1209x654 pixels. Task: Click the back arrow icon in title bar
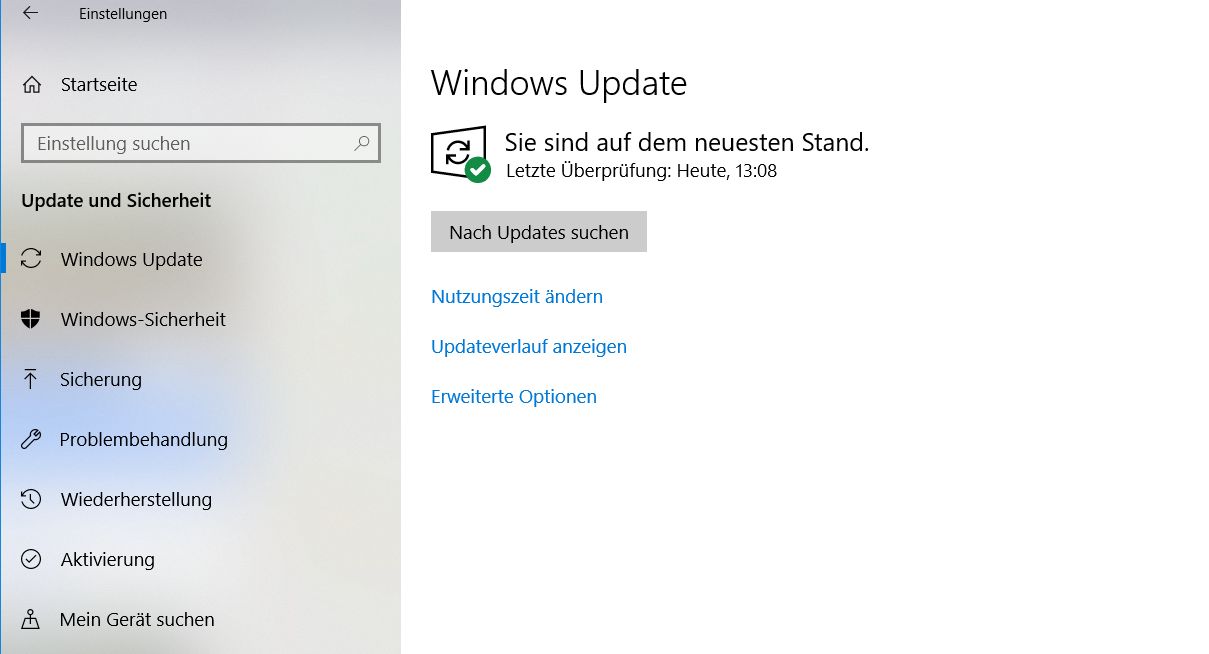(30, 13)
